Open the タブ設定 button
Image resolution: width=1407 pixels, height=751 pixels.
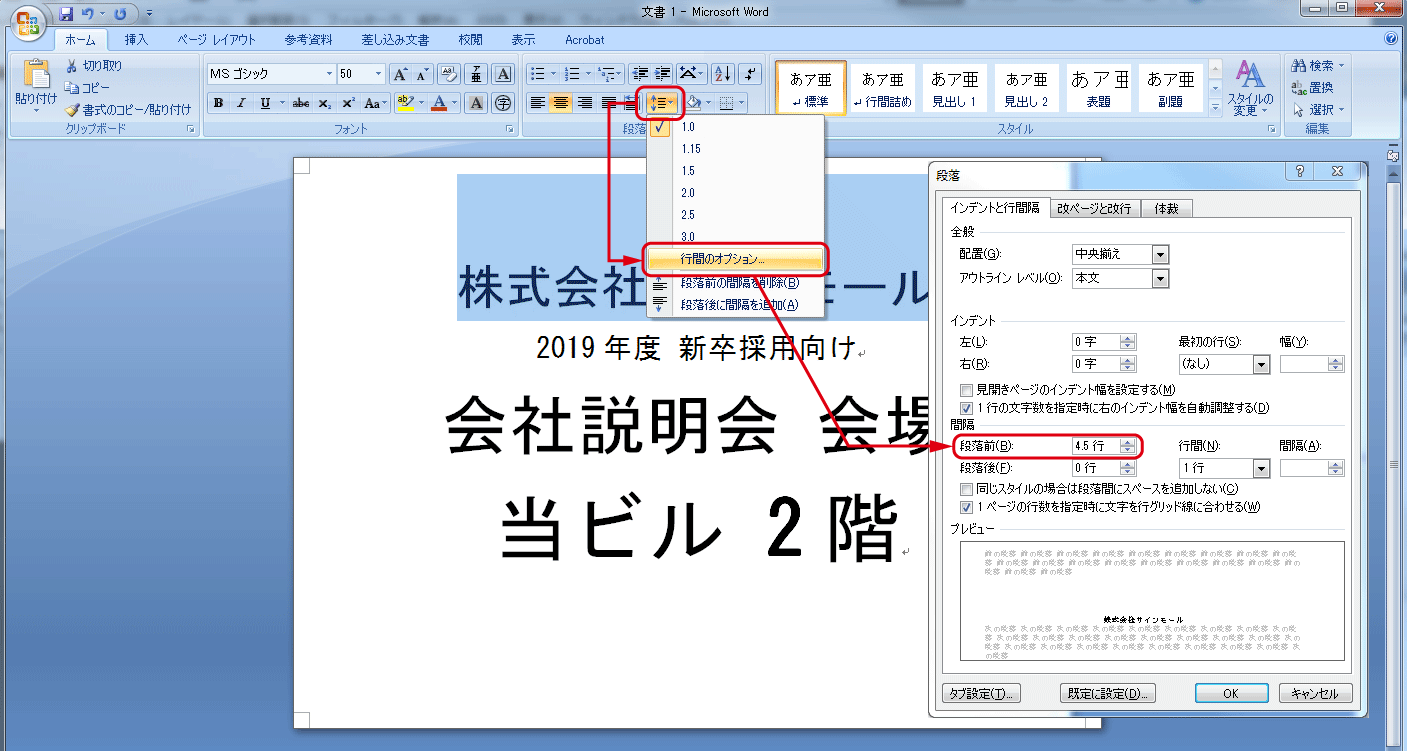[x=981, y=693]
